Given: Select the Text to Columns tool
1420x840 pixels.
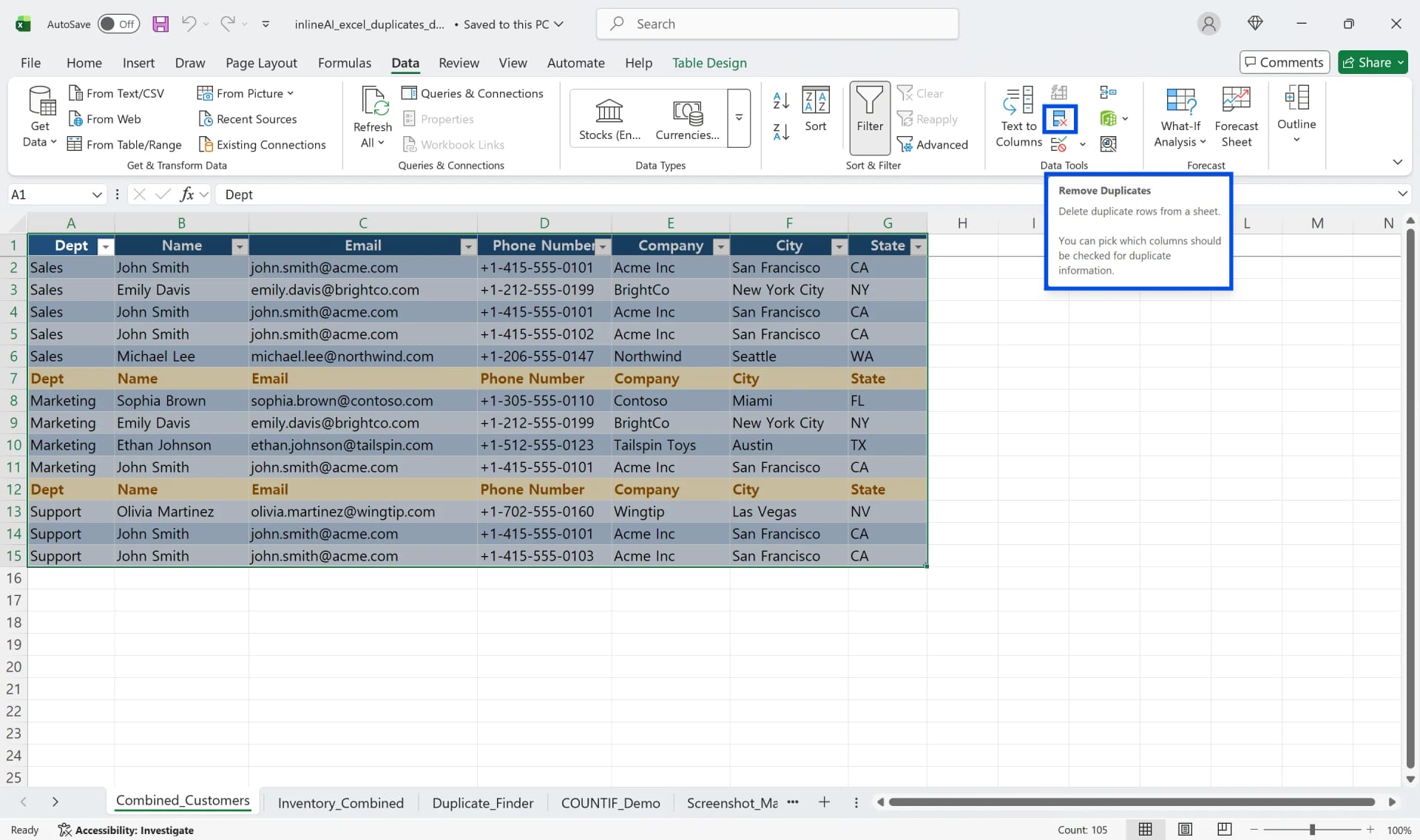Looking at the screenshot, I should click(1018, 116).
